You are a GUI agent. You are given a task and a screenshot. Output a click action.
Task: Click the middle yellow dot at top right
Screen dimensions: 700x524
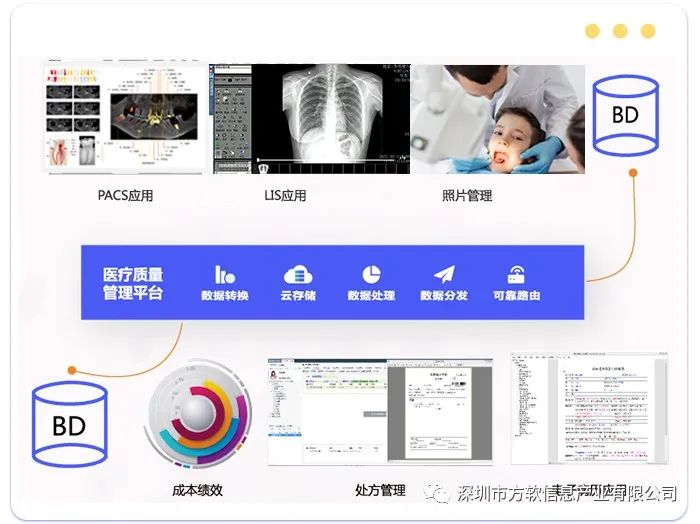[620, 31]
